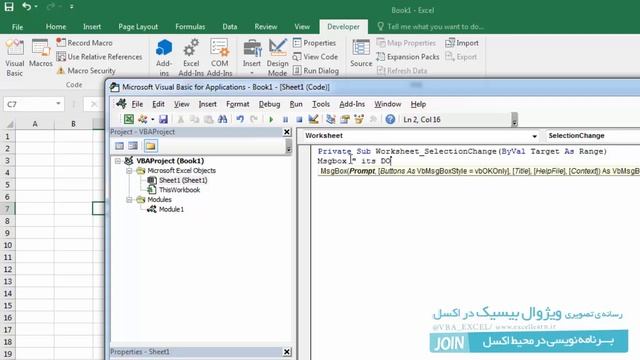640x360 pixels.
Task: Open the Formulas ribbon tab
Action: 190,27
